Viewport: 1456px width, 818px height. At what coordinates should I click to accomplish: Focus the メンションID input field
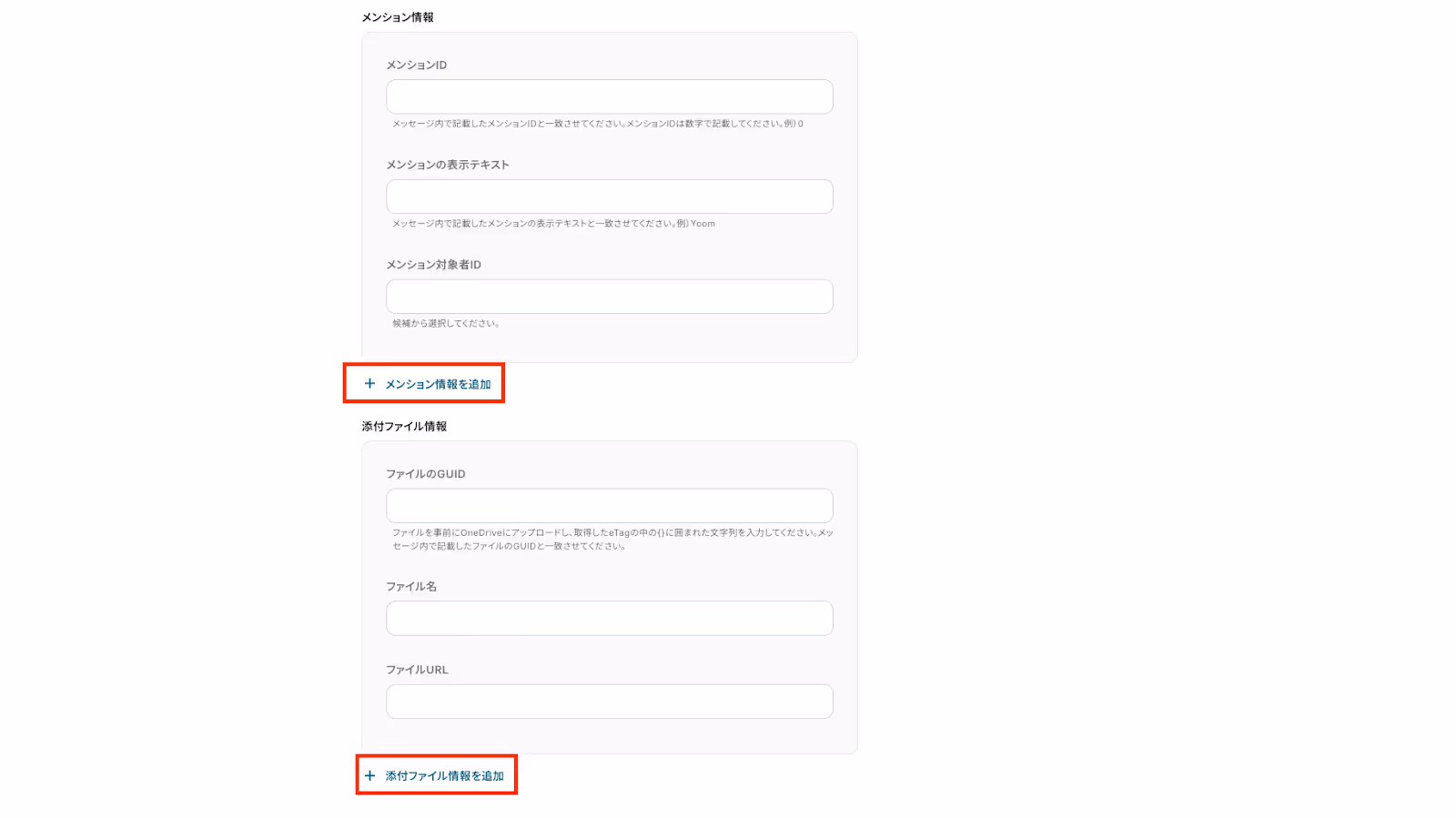point(610,96)
